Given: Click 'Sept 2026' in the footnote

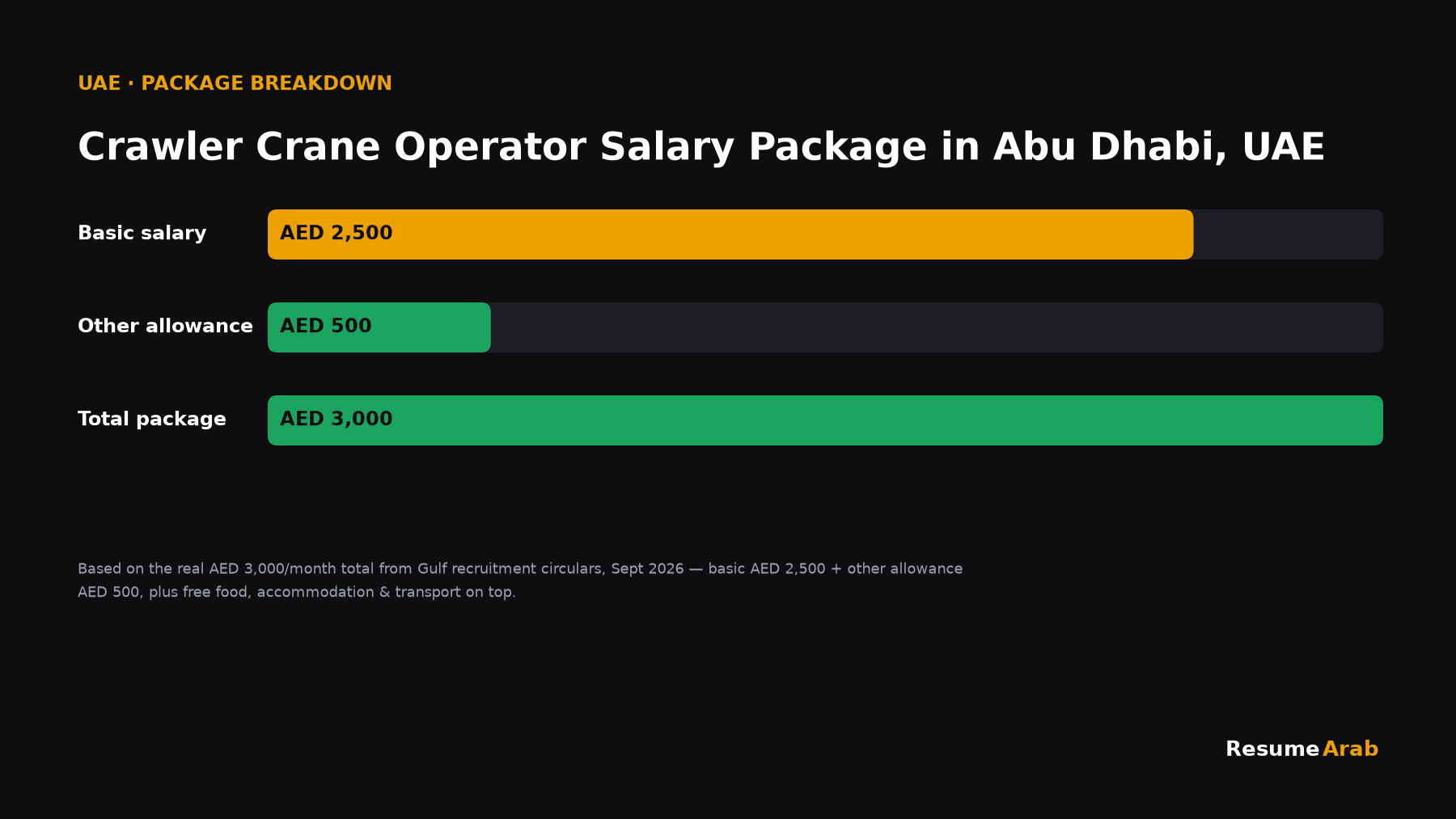Looking at the screenshot, I should 647,568.
